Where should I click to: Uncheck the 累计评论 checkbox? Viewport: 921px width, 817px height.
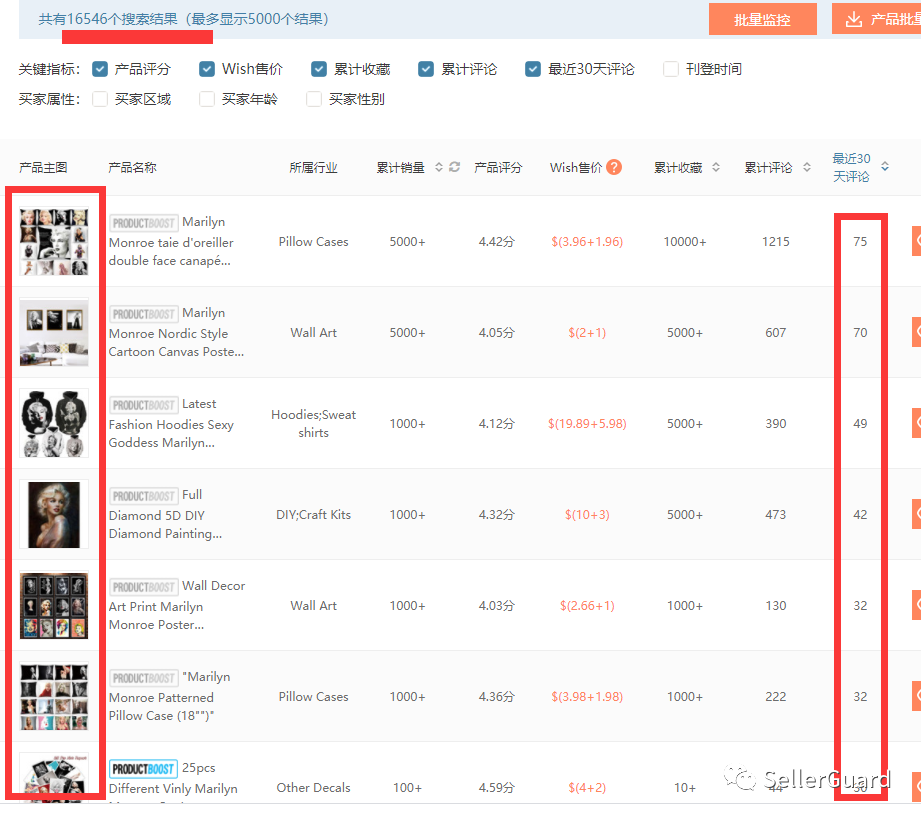[x=426, y=69]
